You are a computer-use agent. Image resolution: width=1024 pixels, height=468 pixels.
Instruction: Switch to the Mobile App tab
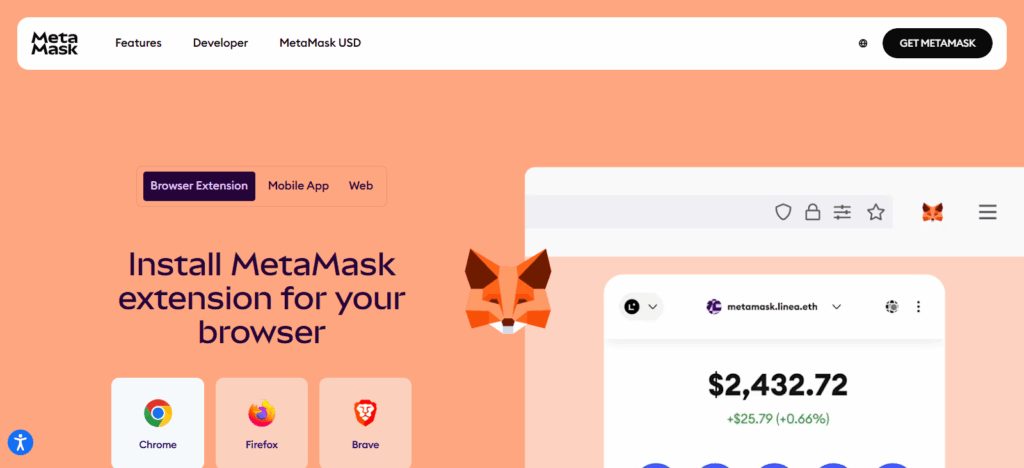(298, 186)
